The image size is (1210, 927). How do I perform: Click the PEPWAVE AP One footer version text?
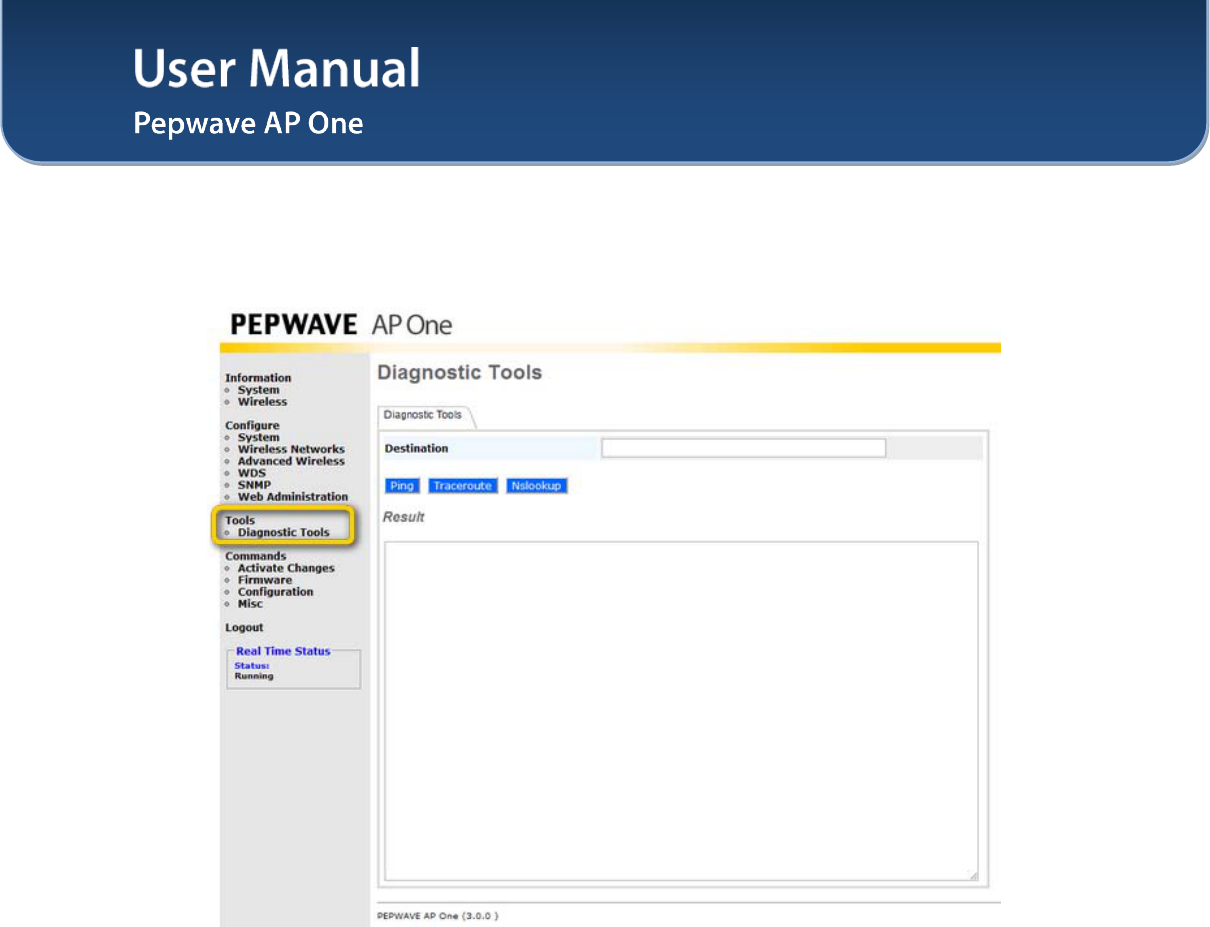point(438,915)
